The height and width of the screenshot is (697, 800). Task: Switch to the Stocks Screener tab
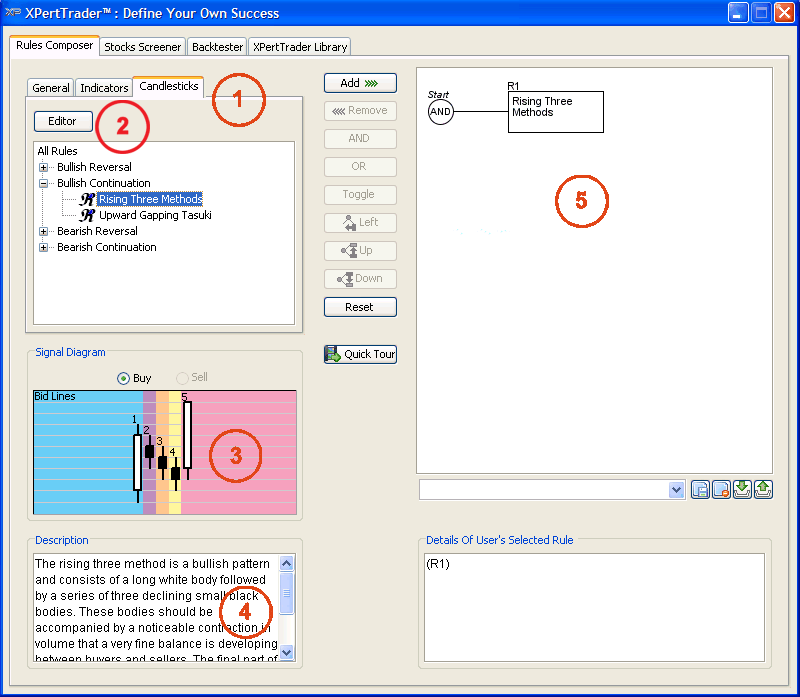(142, 47)
